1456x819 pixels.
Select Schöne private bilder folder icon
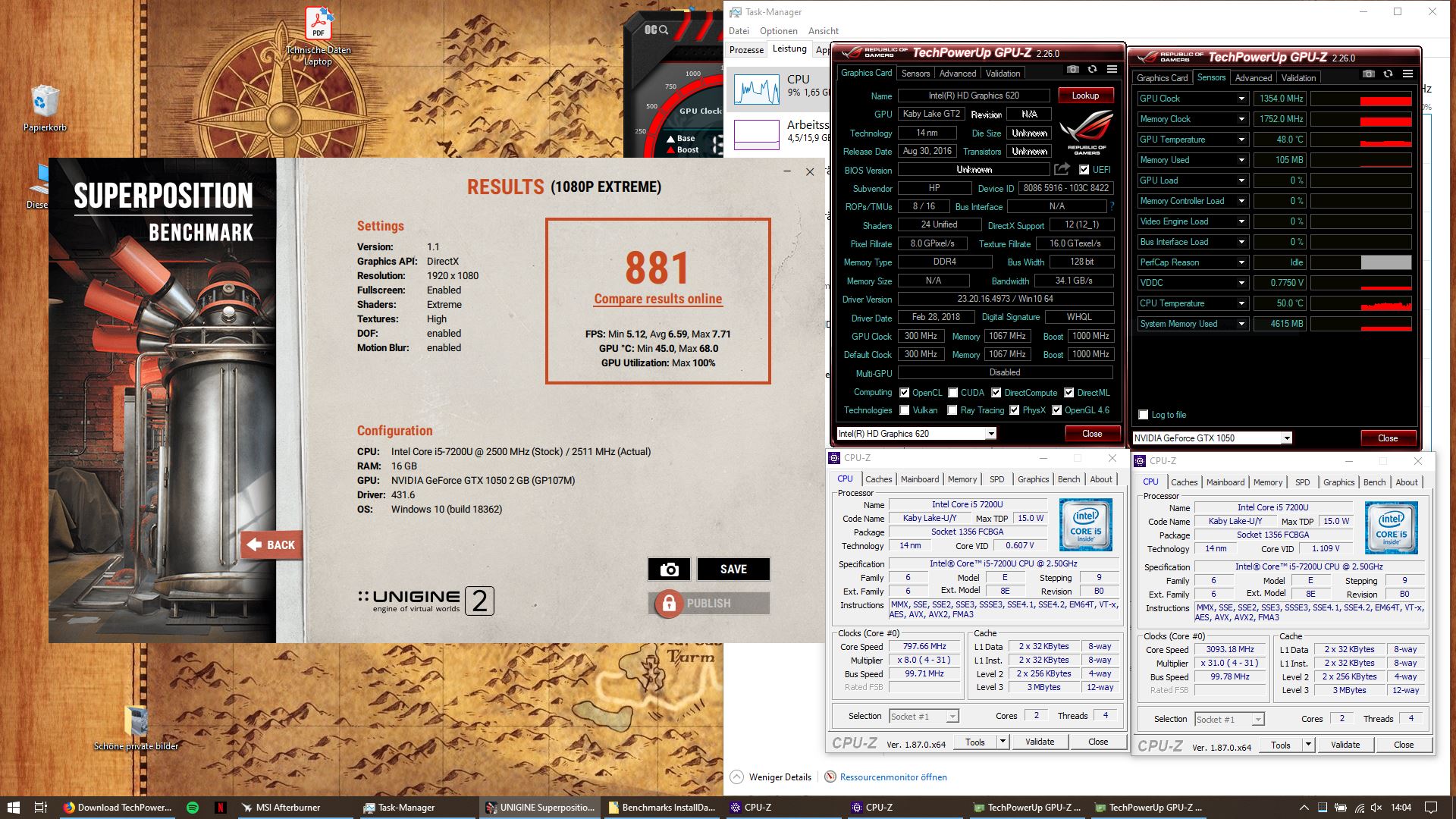click(136, 728)
